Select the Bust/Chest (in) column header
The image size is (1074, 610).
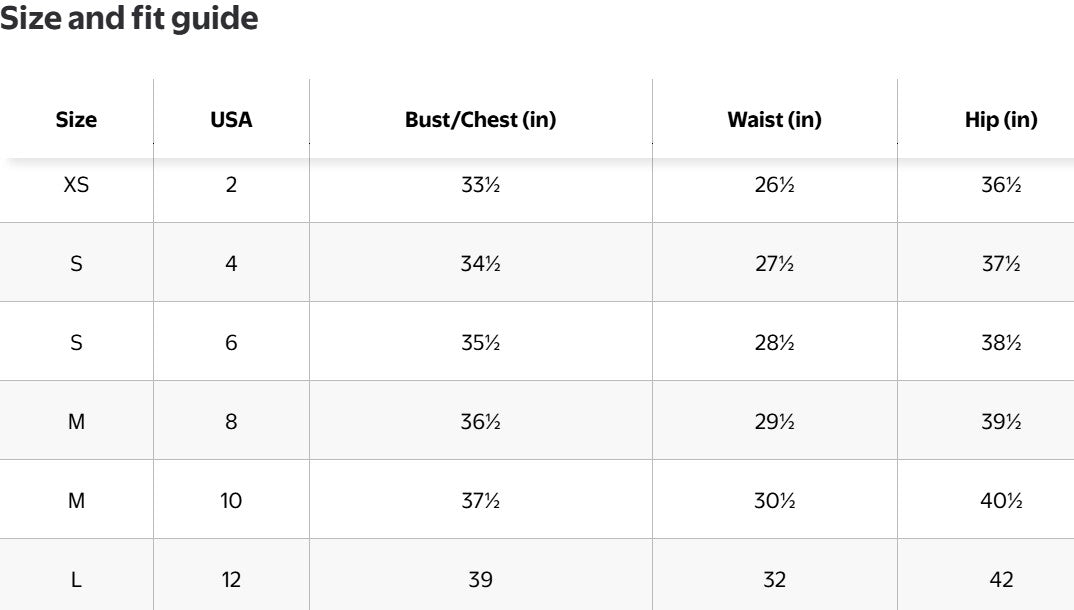coord(480,120)
